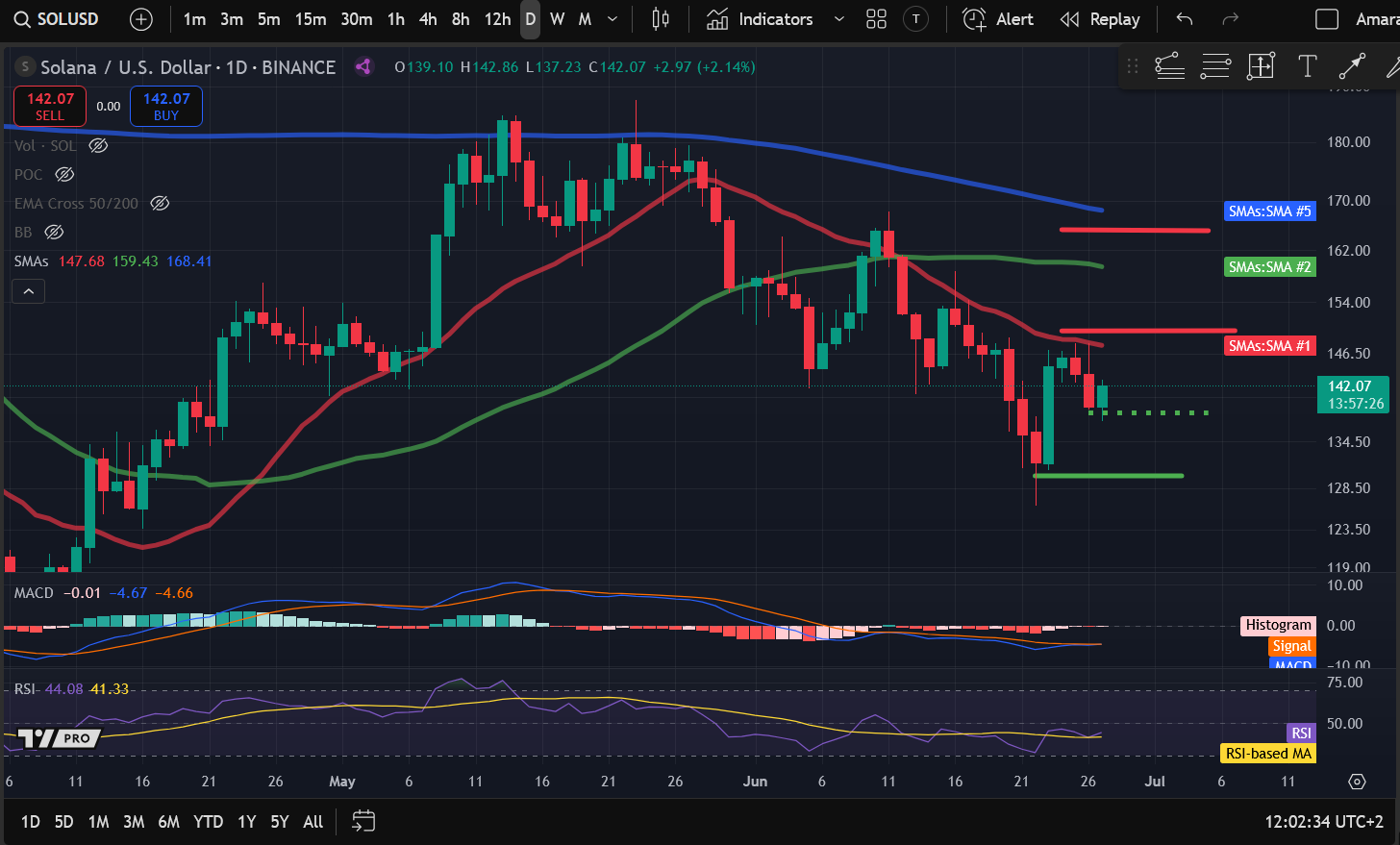Create a new Alert
Viewport: 1400px width, 845px height.
pos(998,19)
